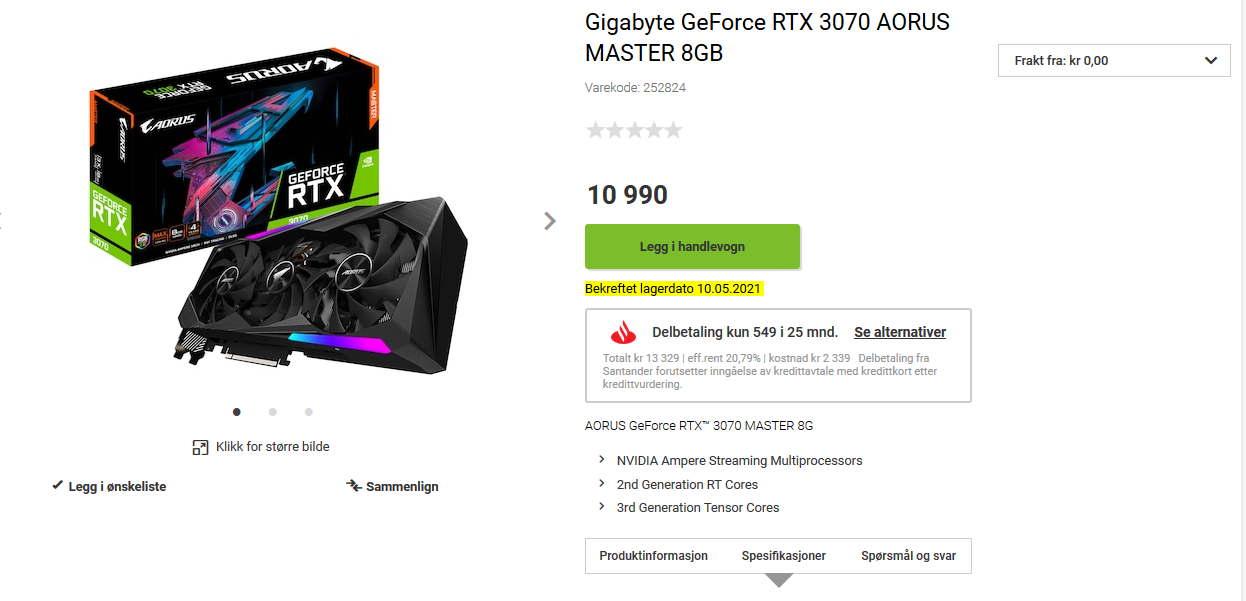Image resolution: width=1246 pixels, height=601 pixels.
Task: Open the Spørsmål og svar tab
Action: point(908,556)
